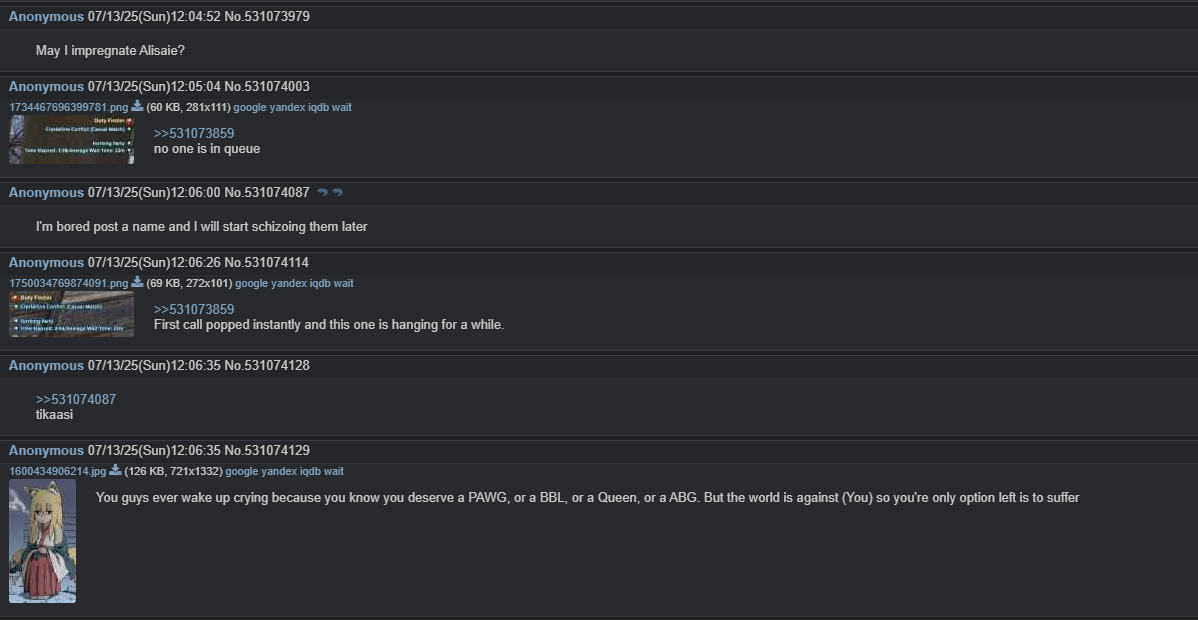Viewport: 1198px width, 620px height.
Task: Follow quote link >>531074087 in tikaasi reply
Action: (76, 399)
